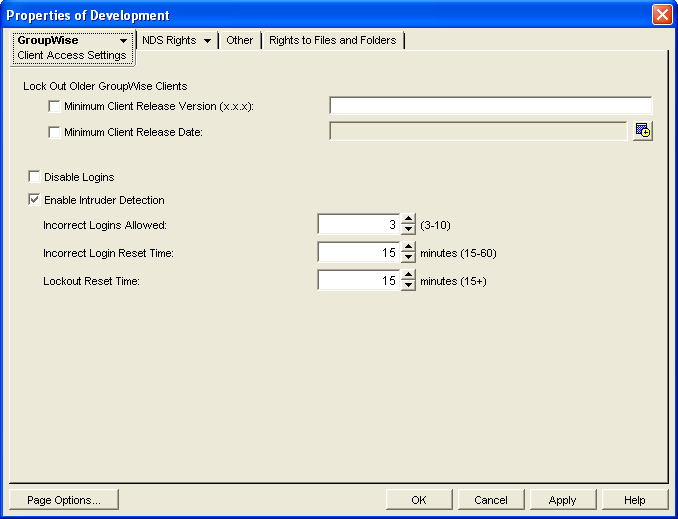Viewport: 678px width, 519px height.
Task: Expand the NDS Rights tab dropdown arrow
Action: pyautogui.click(x=207, y=41)
